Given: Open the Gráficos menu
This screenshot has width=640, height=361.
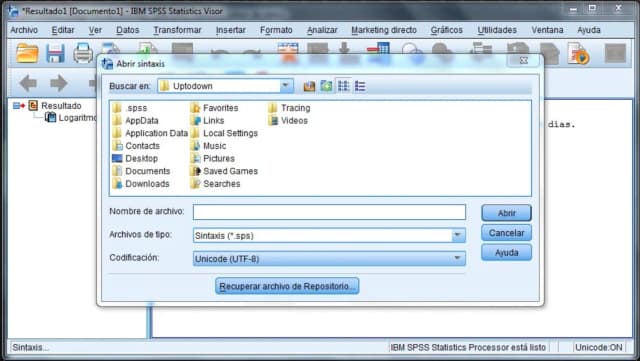Looking at the screenshot, I should click(x=447, y=30).
